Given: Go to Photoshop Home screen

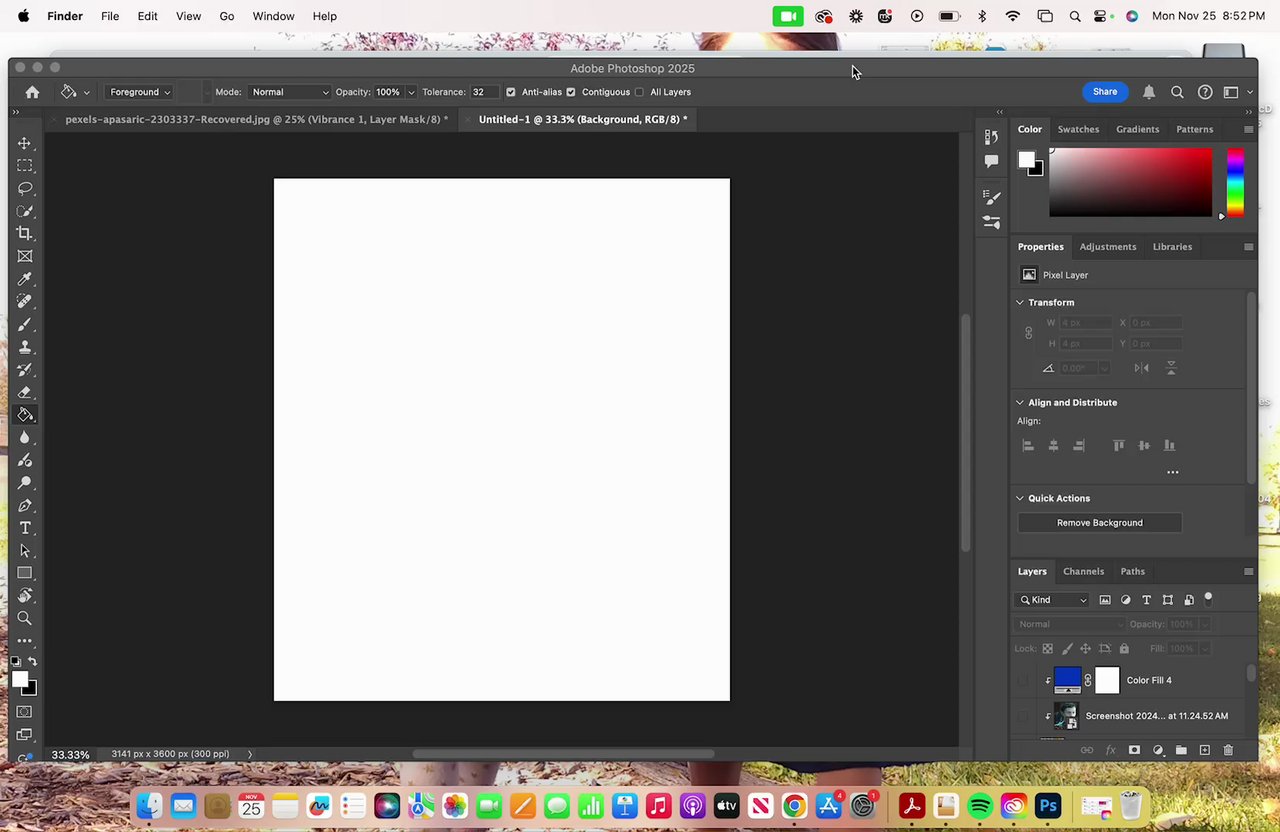Looking at the screenshot, I should pyautogui.click(x=32, y=92).
